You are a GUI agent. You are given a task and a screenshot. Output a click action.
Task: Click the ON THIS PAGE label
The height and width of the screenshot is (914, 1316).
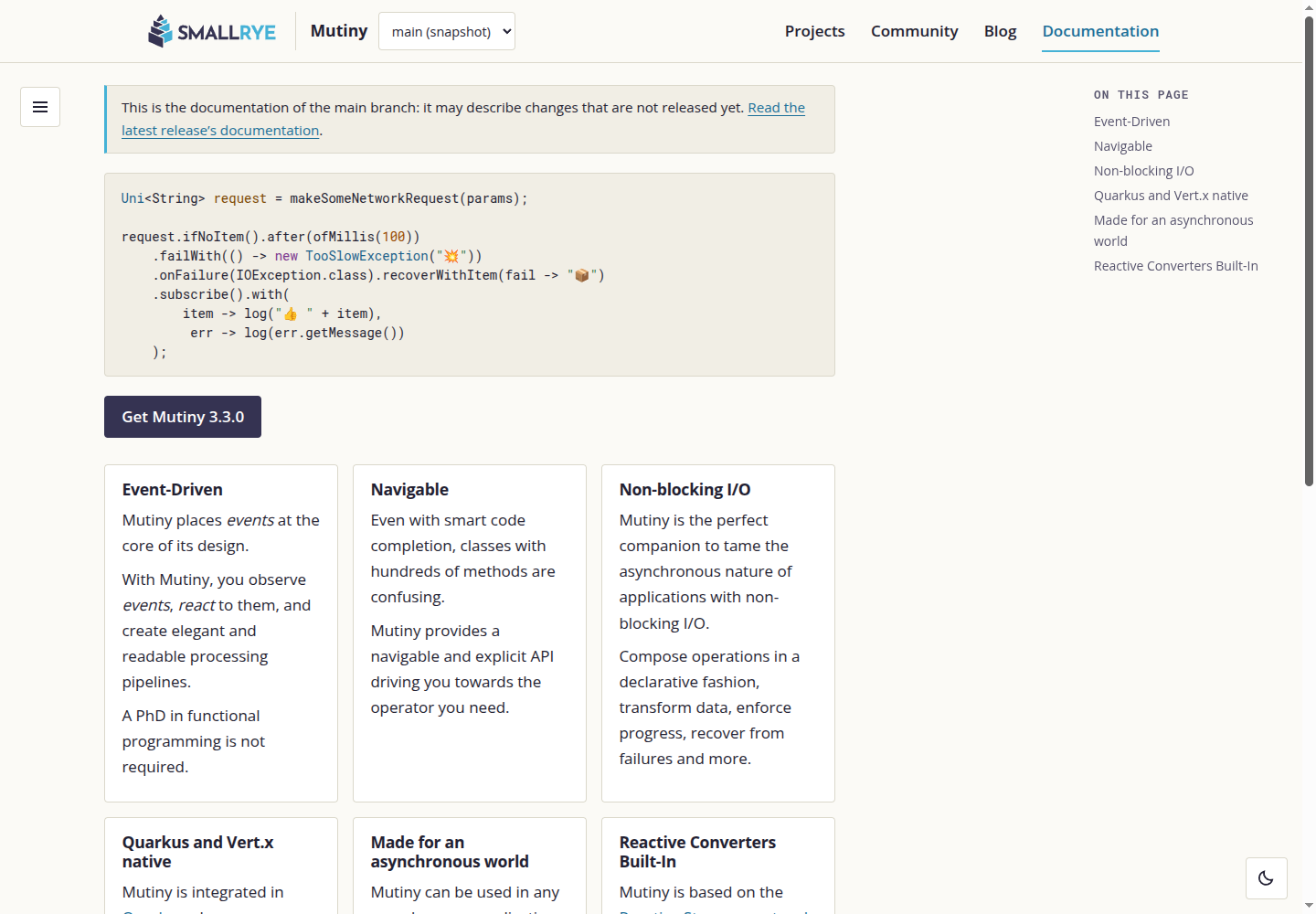1141,95
